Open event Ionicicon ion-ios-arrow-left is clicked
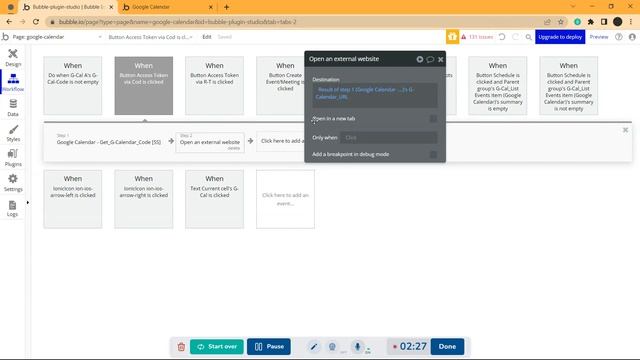 73,199
